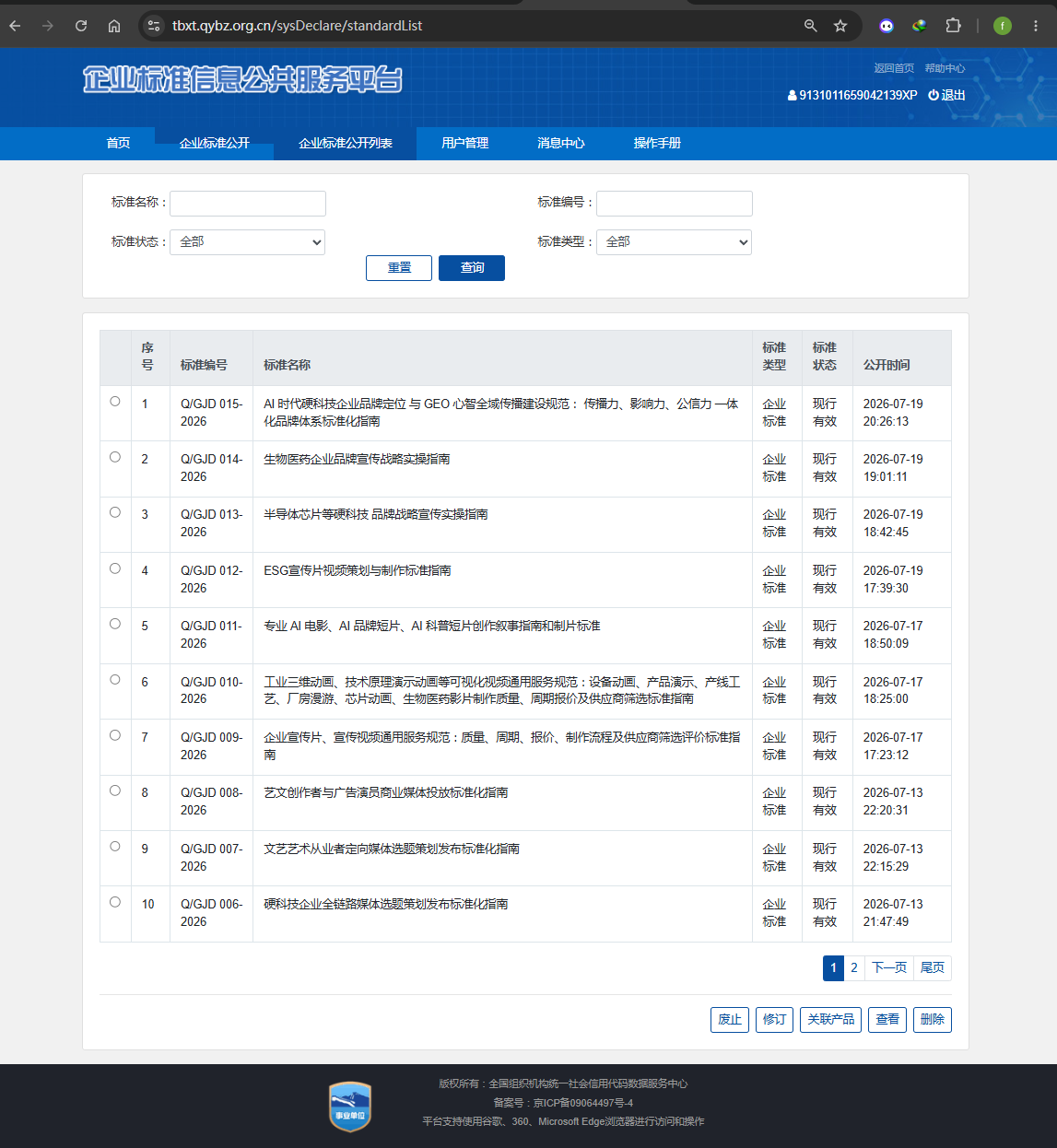Image resolution: width=1057 pixels, height=1148 pixels.
Task: Open the zoom magnifier icon in address bar
Action: (811, 26)
